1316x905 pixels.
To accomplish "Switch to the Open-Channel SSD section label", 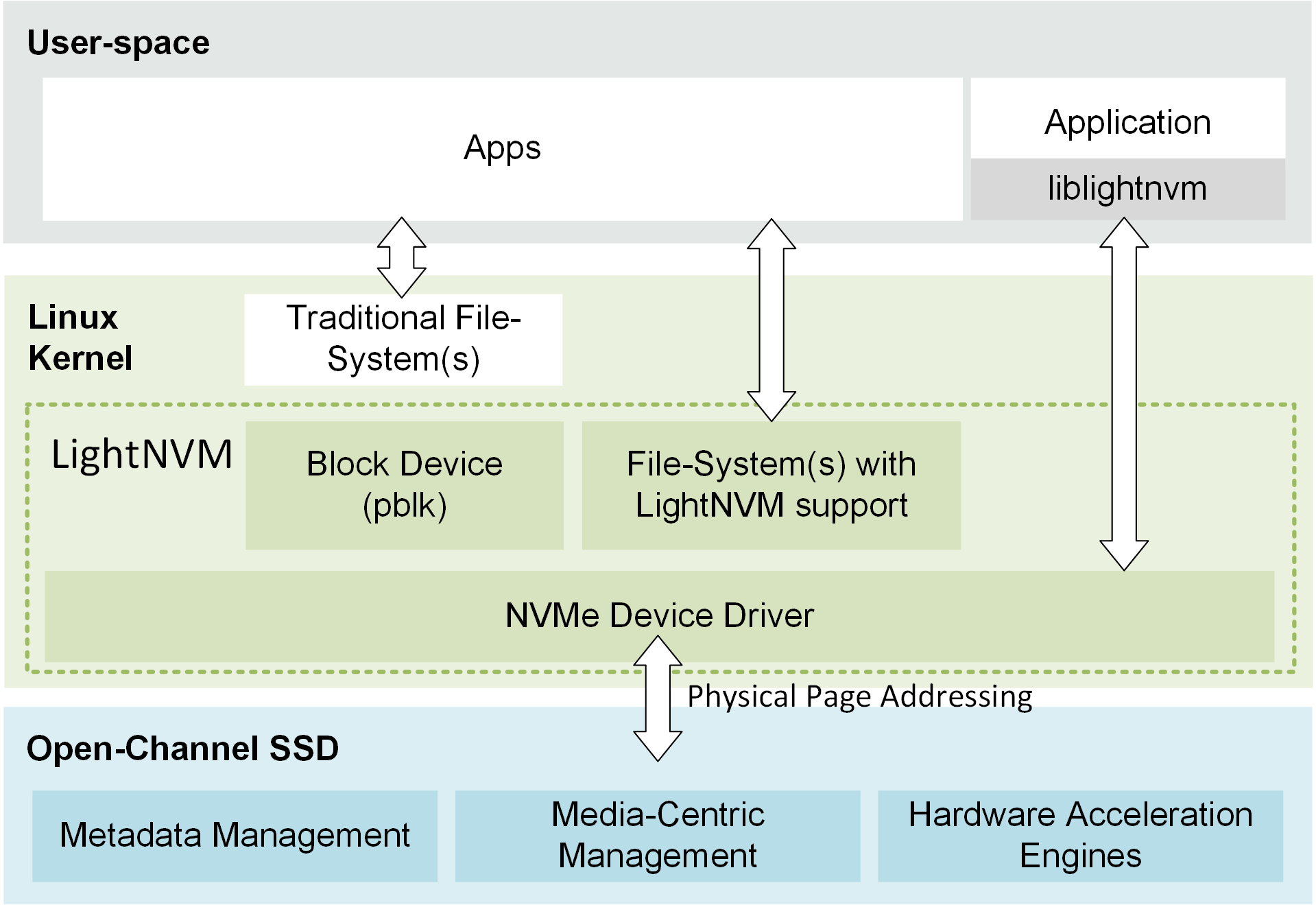I will [x=182, y=749].
